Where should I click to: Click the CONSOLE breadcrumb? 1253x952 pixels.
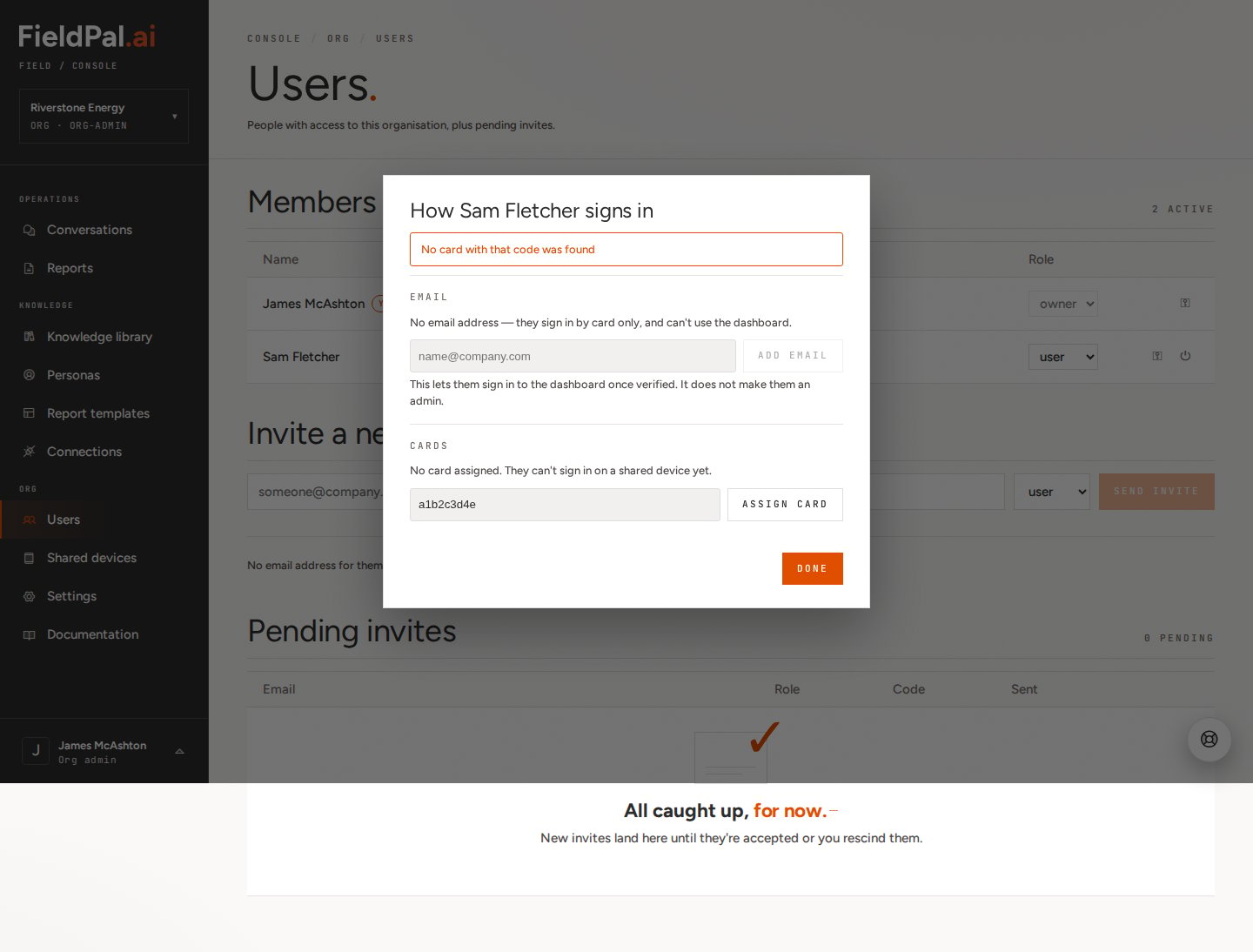click(x=274, y=38)
